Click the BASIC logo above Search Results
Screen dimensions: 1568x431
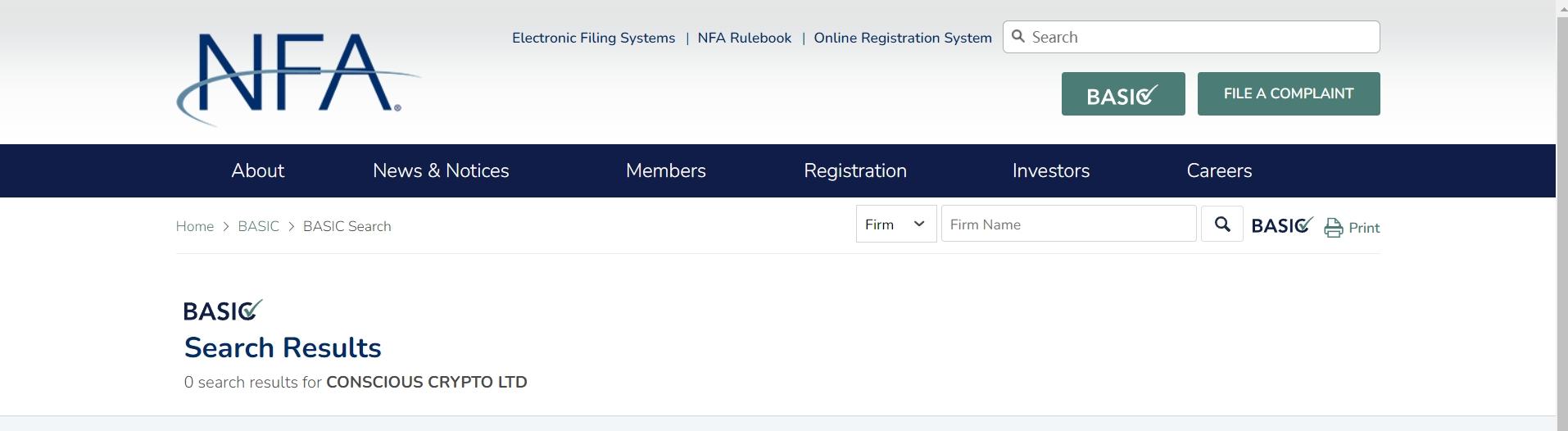pos(223,310)
